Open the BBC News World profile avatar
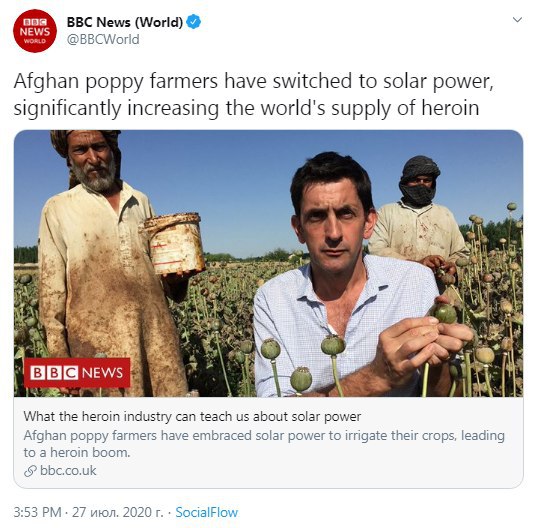This screenshot has width=535, height=528. [35, 31]
